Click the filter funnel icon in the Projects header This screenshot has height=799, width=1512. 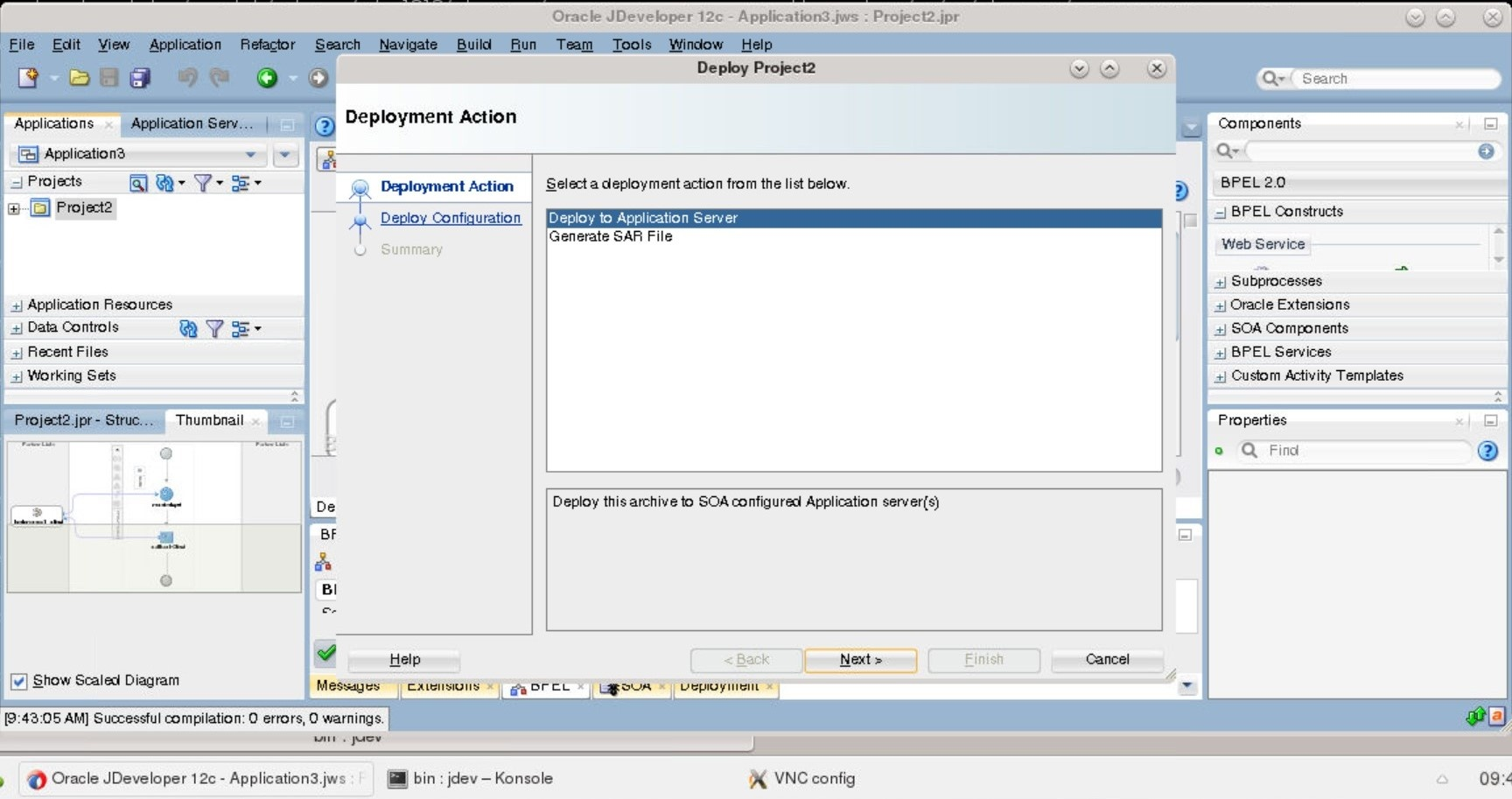pos(203,183)
